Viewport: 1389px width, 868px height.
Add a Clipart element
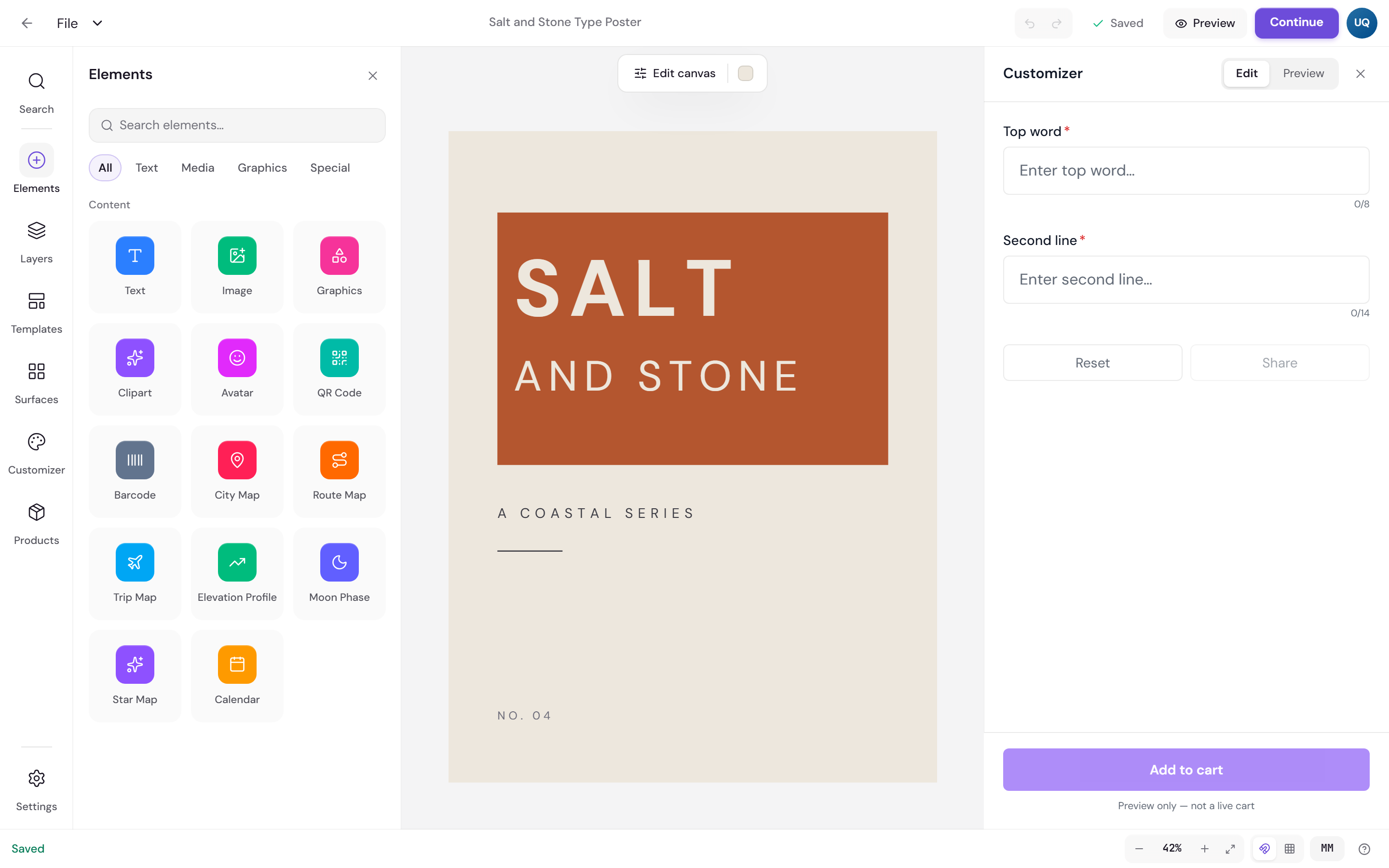135,369
